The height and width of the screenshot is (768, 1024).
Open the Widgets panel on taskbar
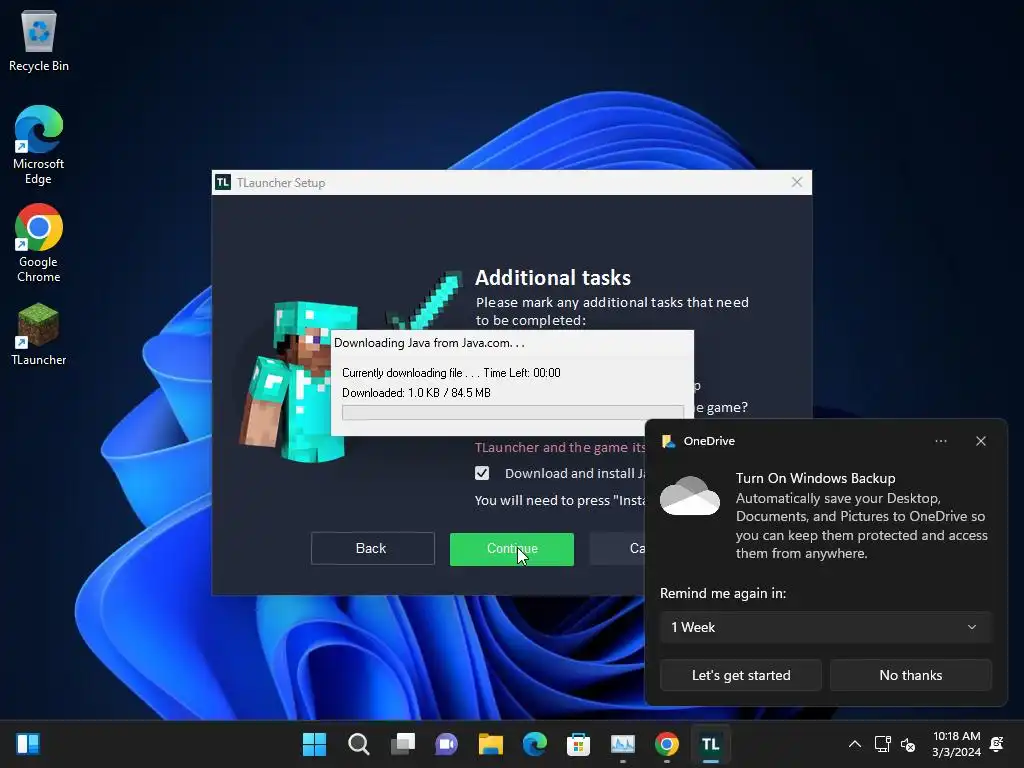(x=28, y=744)
